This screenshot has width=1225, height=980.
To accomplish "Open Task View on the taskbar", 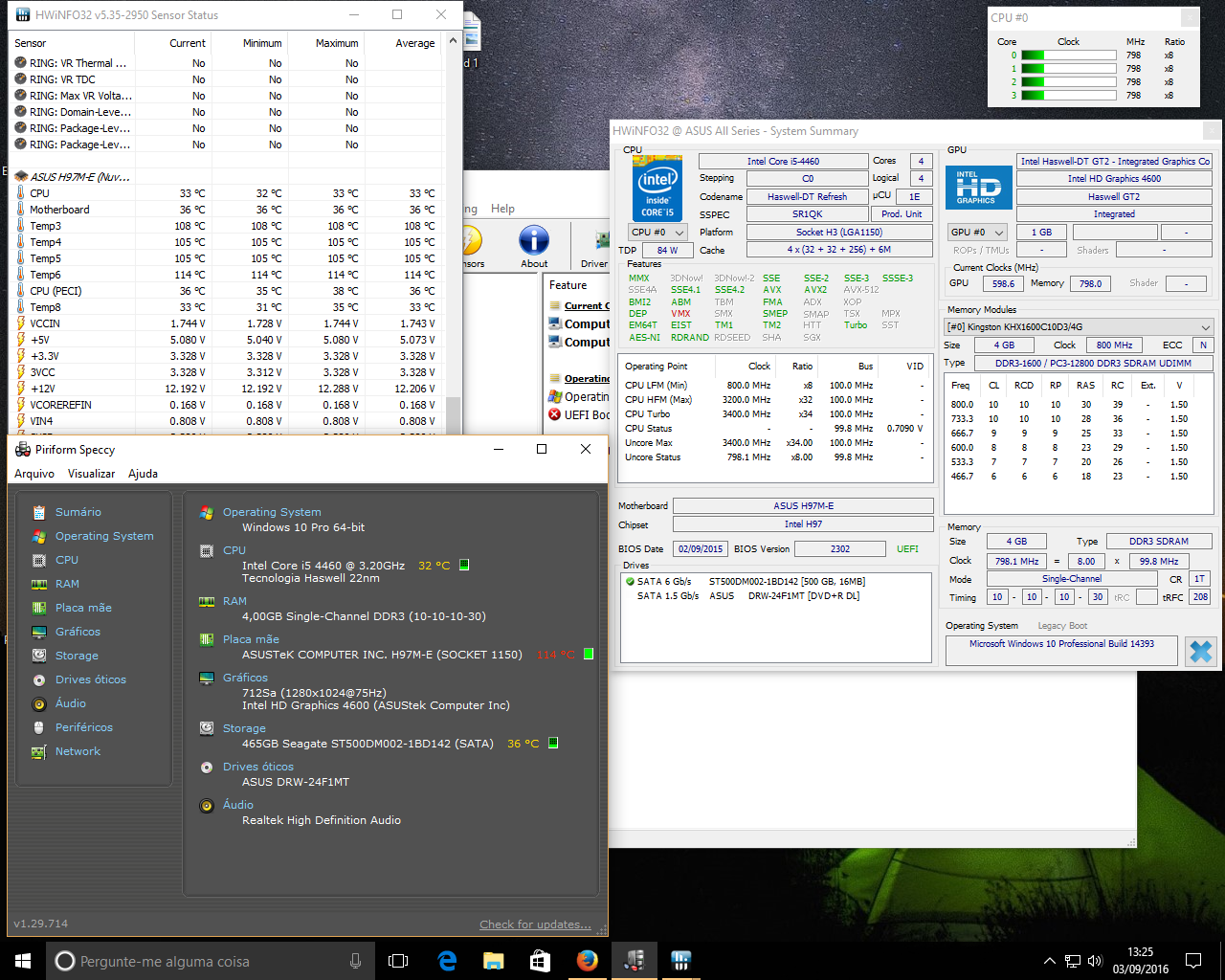I will 398,961.
